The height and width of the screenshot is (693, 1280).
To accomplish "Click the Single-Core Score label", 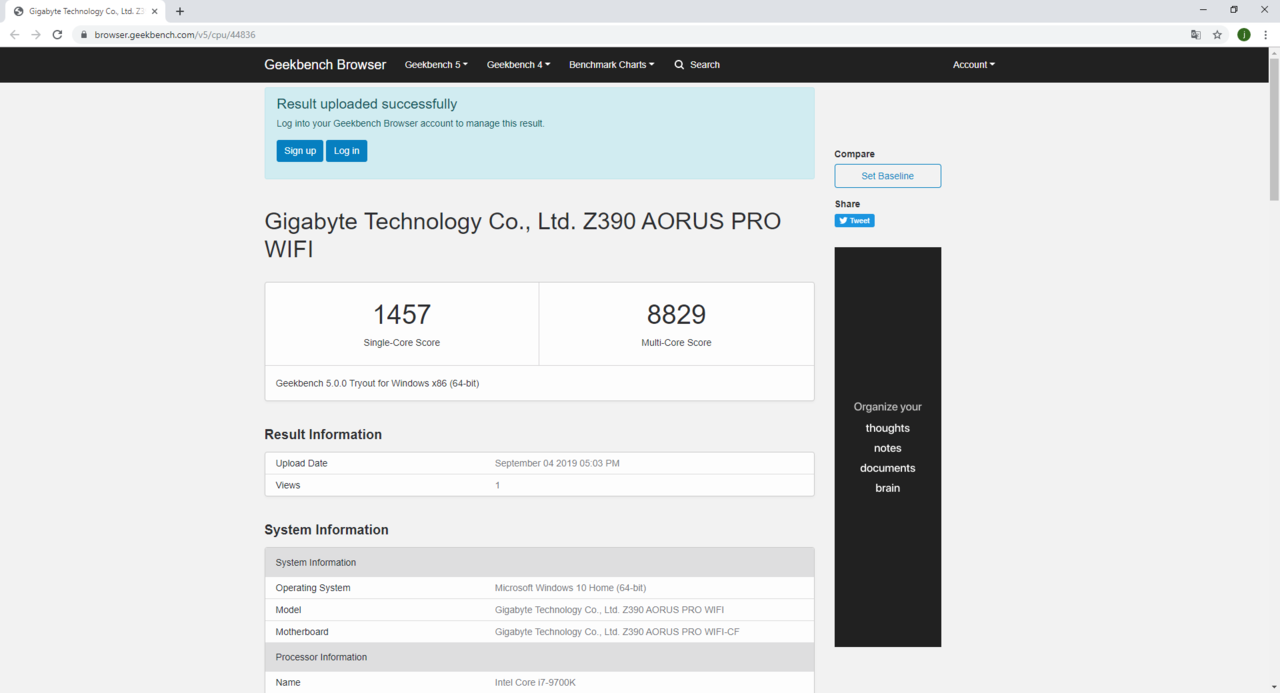I will [402, 343].
